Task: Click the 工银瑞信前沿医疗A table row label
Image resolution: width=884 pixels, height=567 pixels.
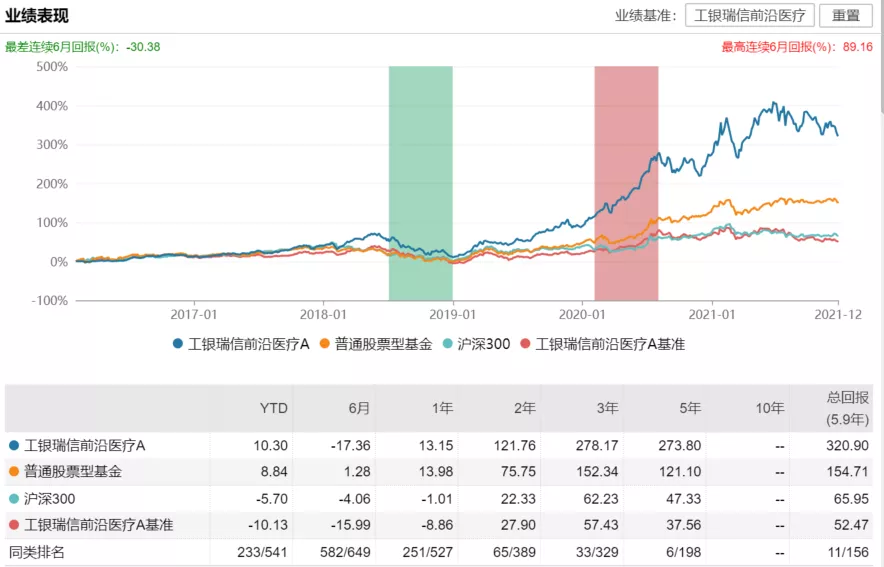Action: tap(85, 446)
